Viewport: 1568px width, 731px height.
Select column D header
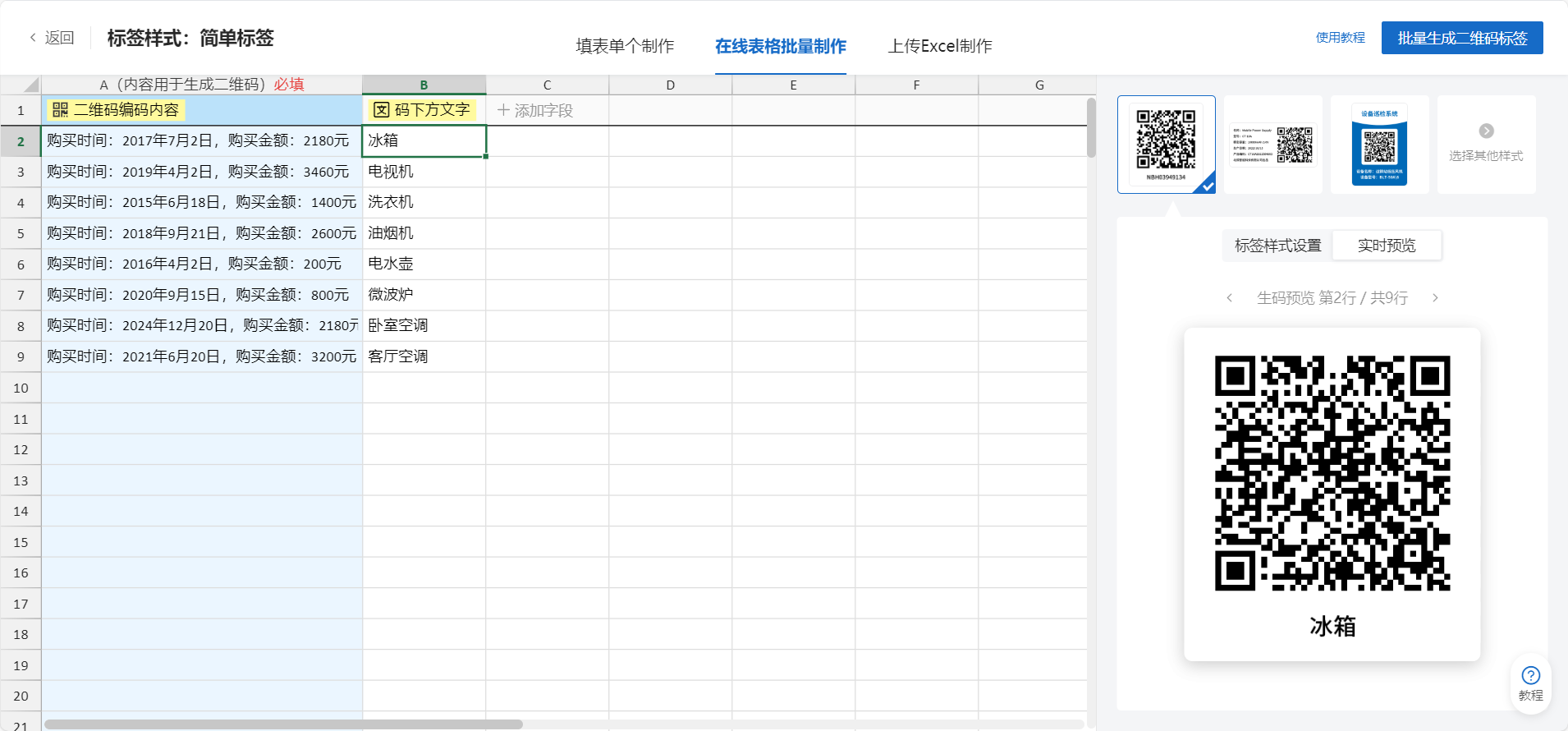tap(671, 85)
